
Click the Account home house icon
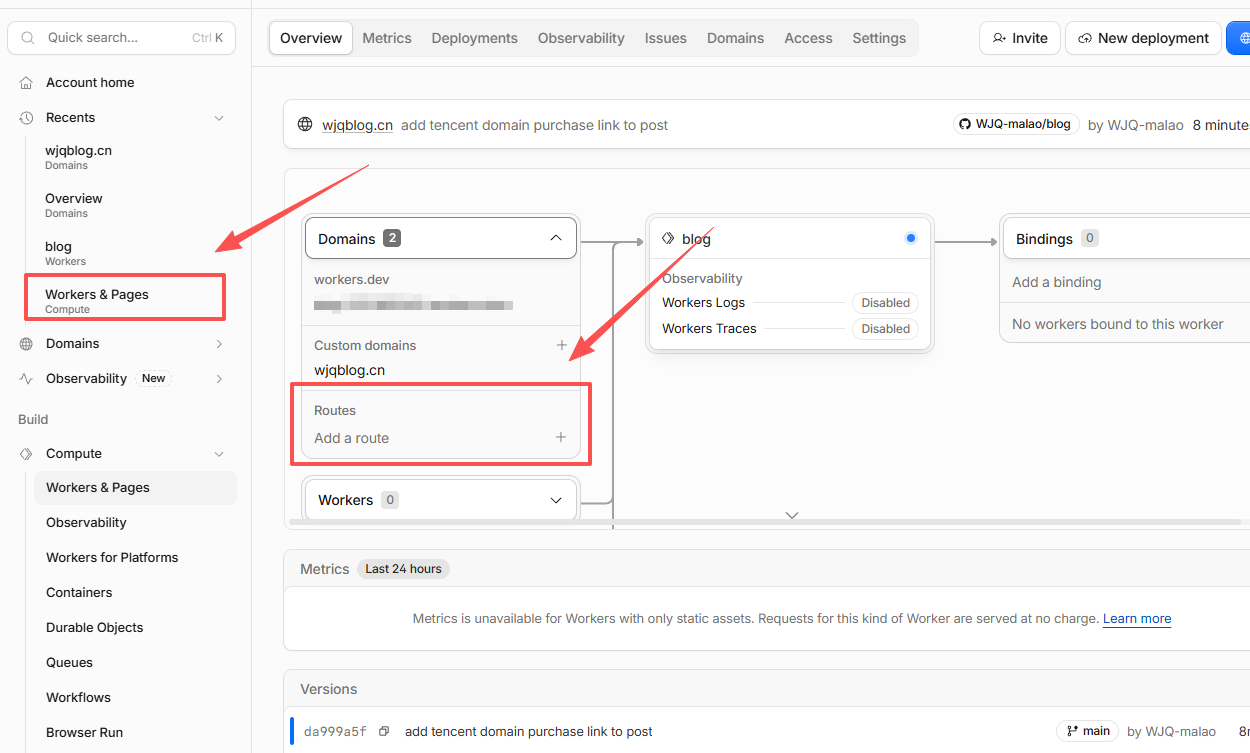pos(26,83)
